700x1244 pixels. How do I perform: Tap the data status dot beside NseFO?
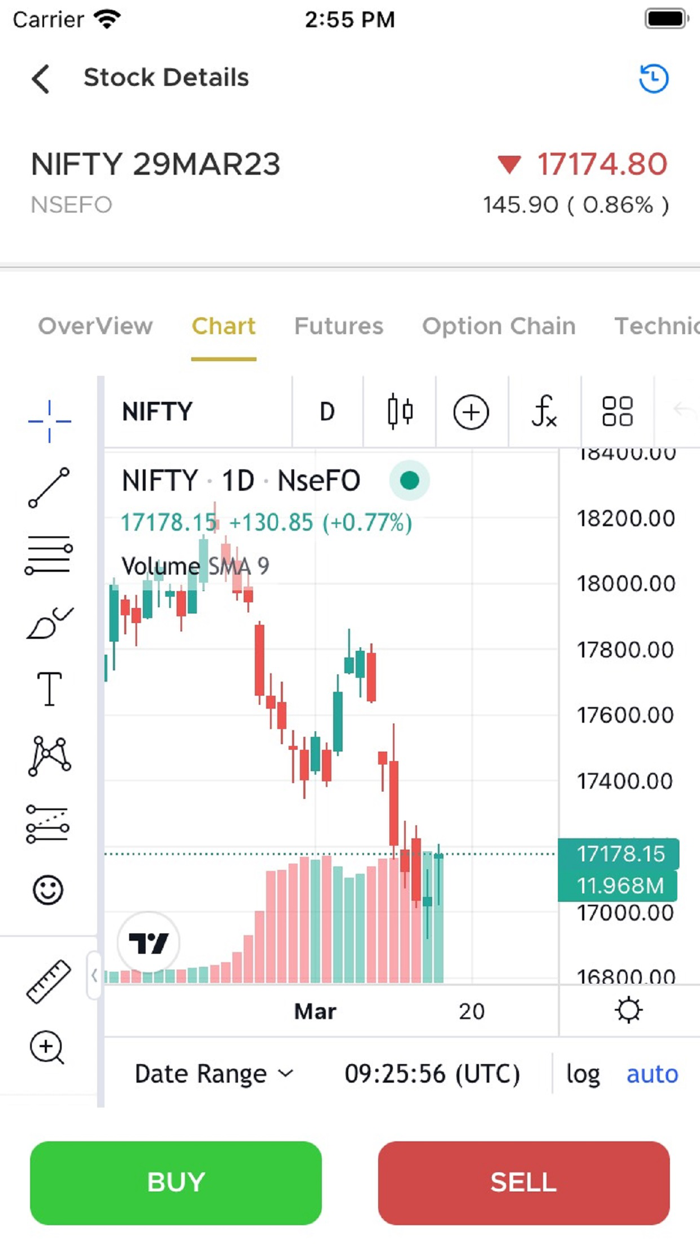(410, 480)
